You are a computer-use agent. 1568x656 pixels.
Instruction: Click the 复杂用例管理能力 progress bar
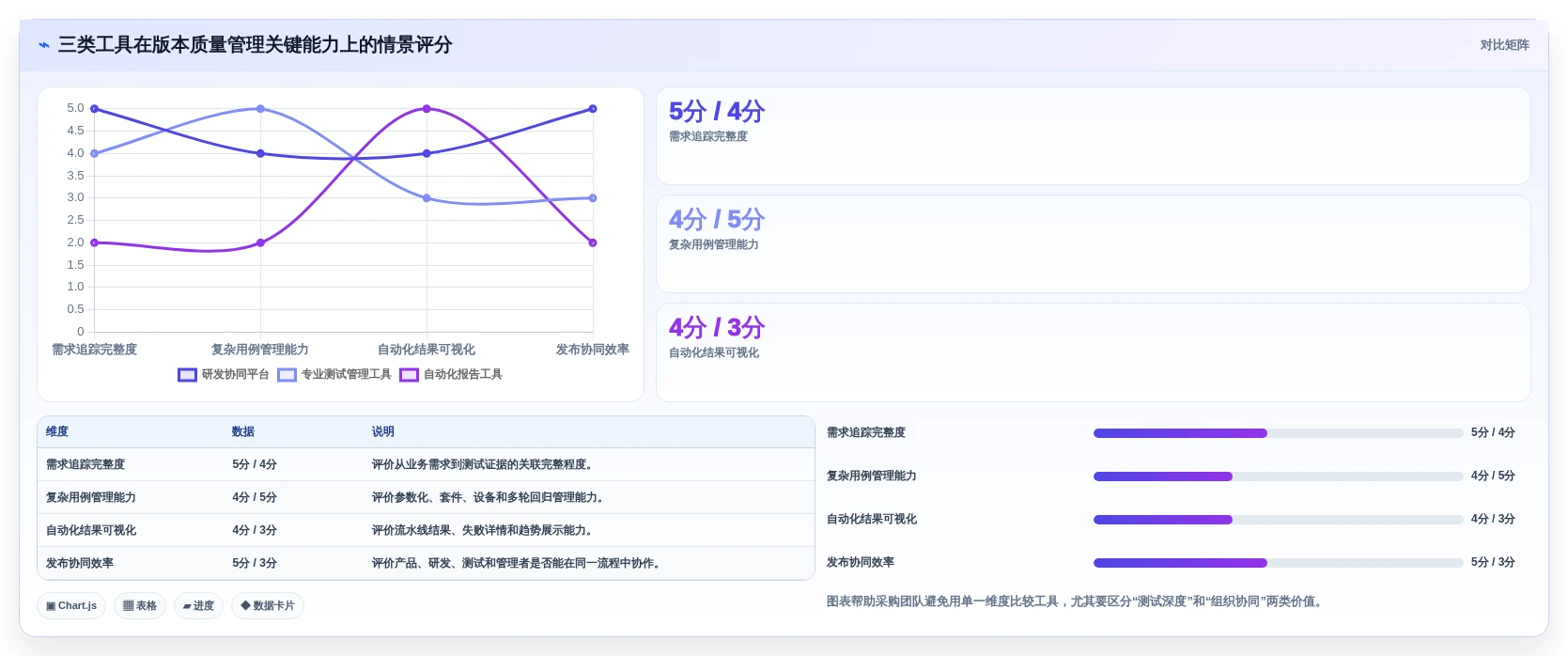pos(1278,476)
